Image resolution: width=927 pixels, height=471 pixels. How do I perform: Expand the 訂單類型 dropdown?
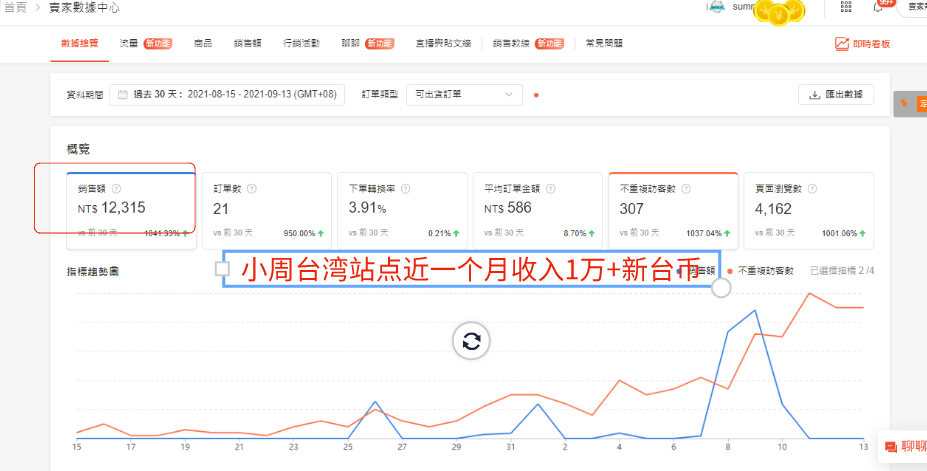click(x=464, y=95)
